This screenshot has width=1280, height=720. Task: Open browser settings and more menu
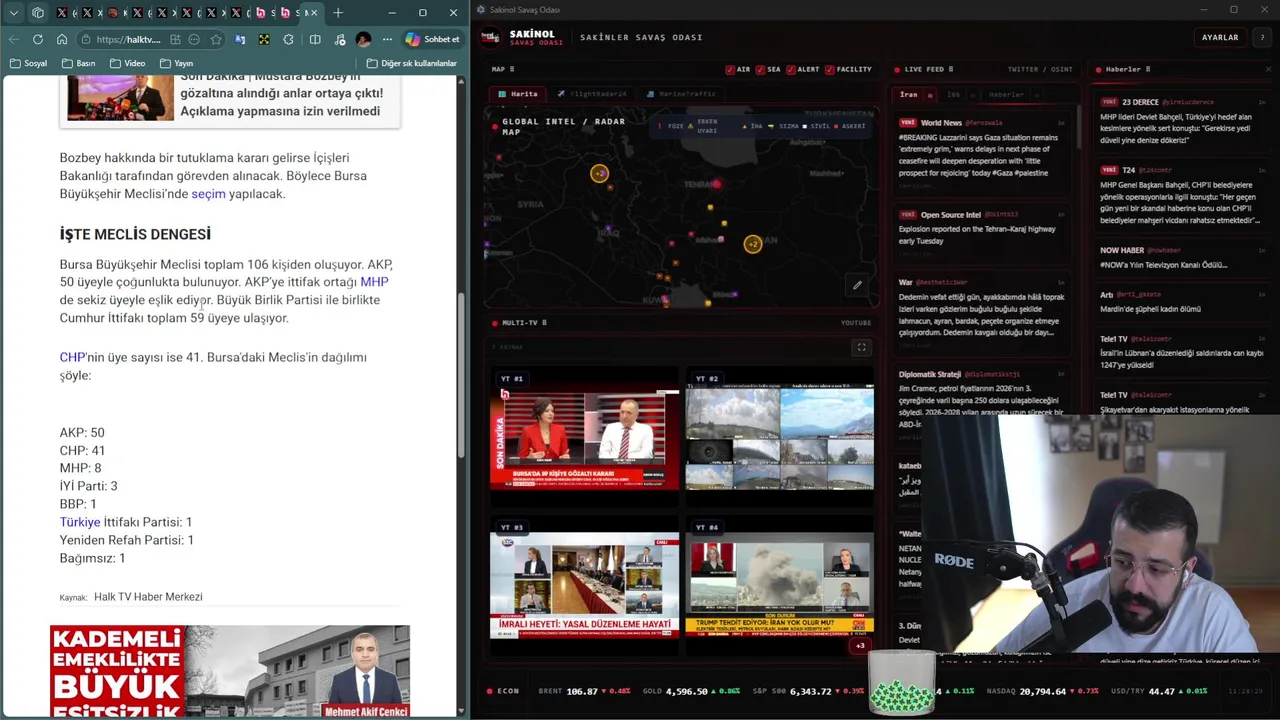[387, 39]
